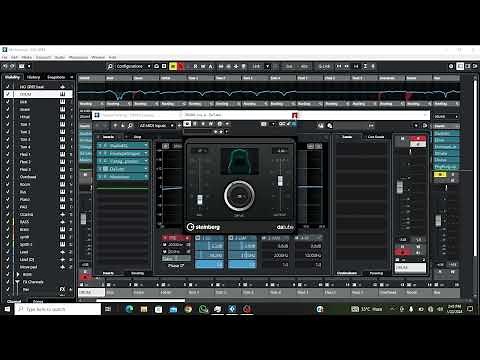Open the File menu
This screenshot has height=360, width=480.
4,57
